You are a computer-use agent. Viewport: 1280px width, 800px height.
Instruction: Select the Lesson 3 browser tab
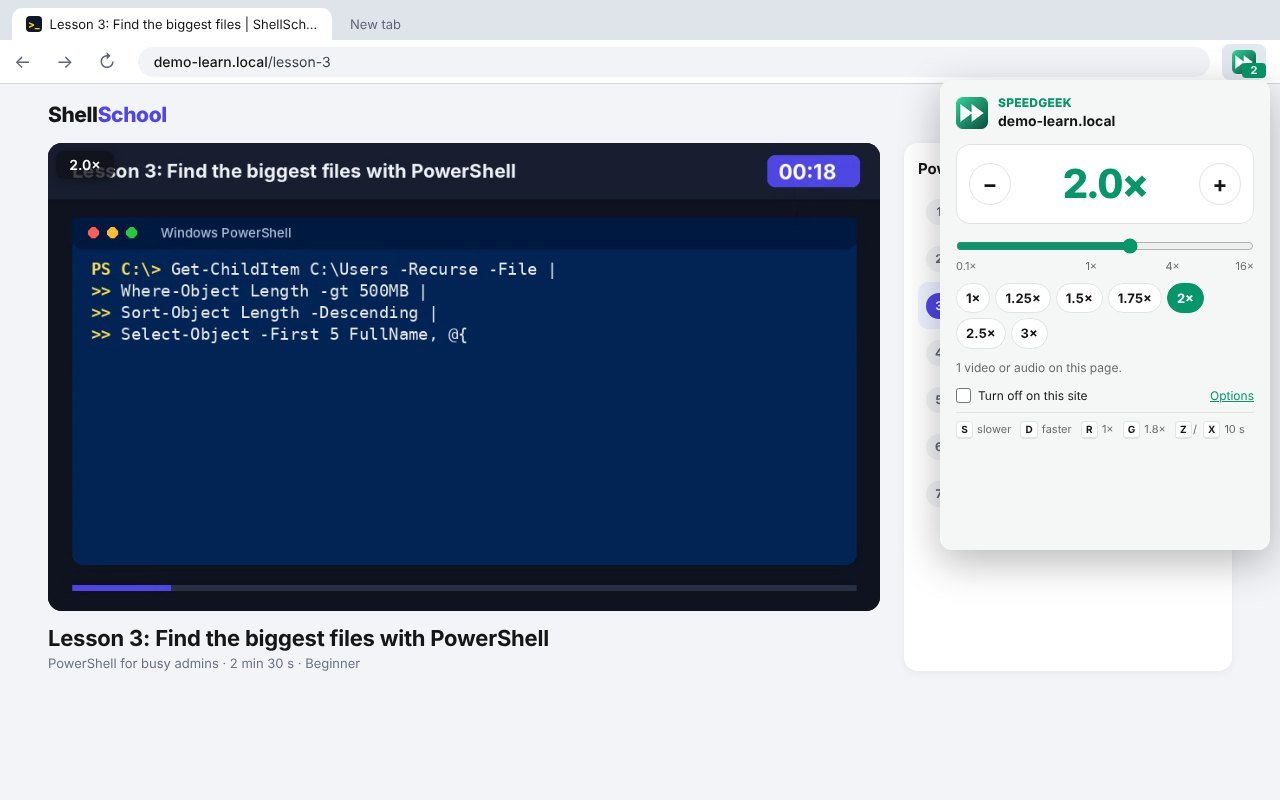[173, 24]
